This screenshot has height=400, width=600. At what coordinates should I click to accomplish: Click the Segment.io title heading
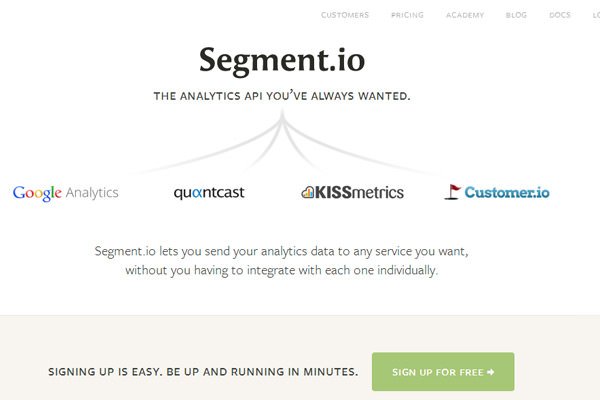click(x=282, y=60)
